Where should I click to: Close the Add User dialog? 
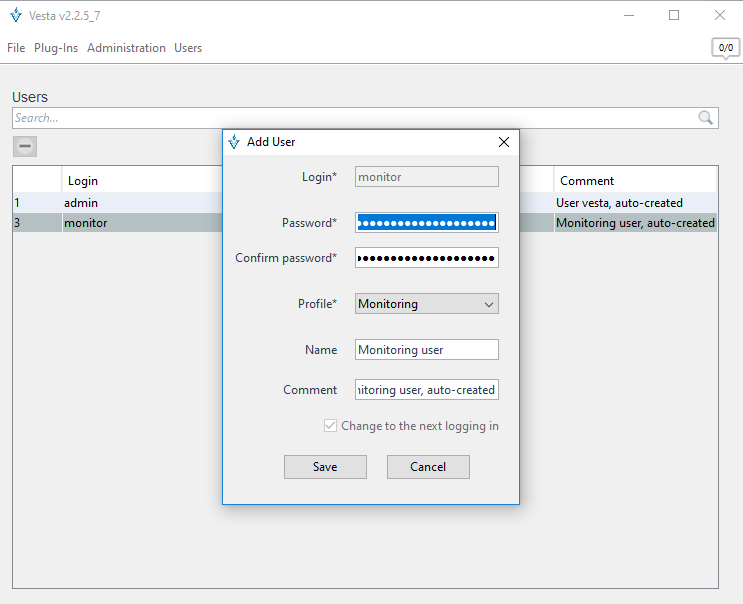pyautogui.click(x=504, y=142)
